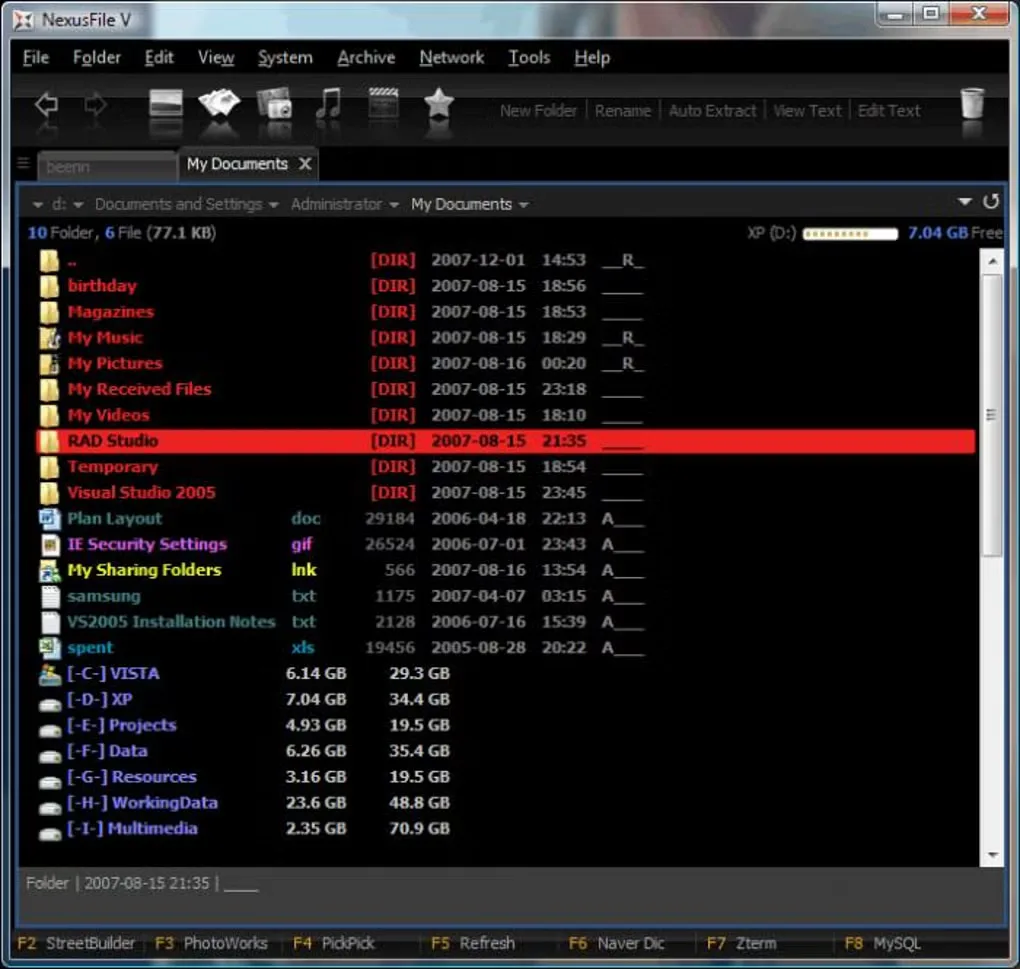
Task: Open favorites with the star icon
Action: [438, 103]
